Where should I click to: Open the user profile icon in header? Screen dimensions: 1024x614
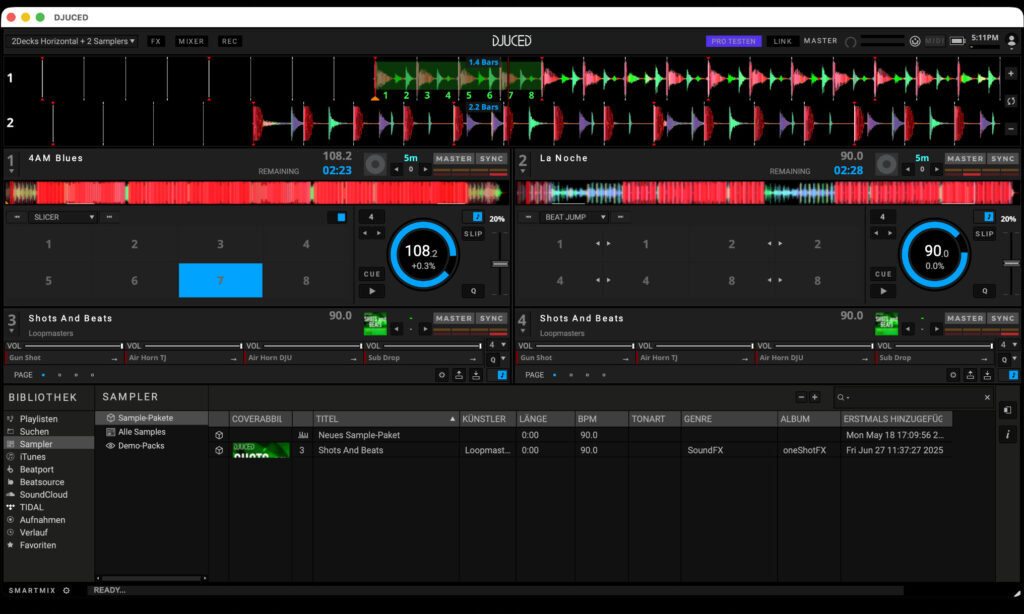(1012, 41)
